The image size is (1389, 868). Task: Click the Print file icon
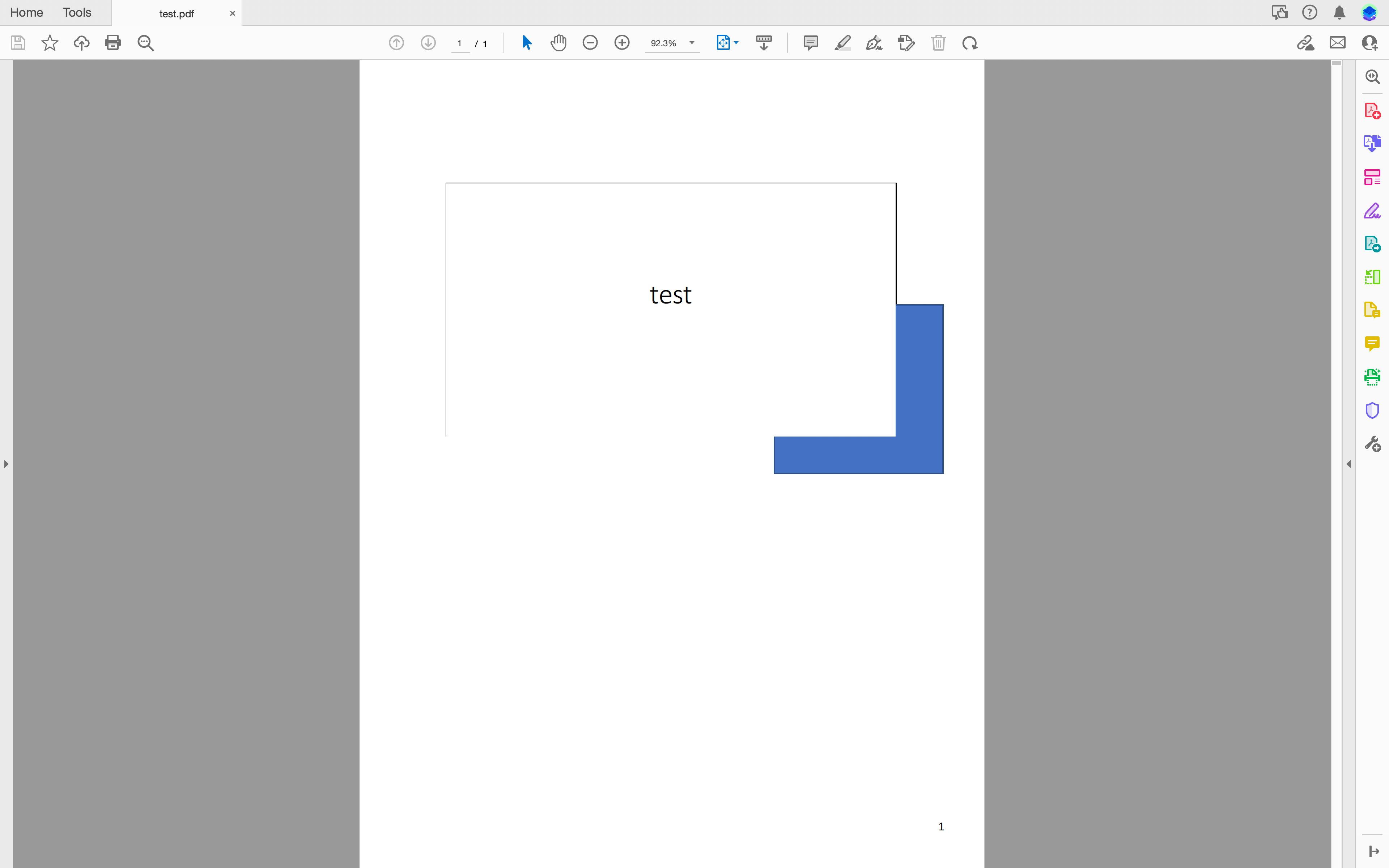[113, 42]
